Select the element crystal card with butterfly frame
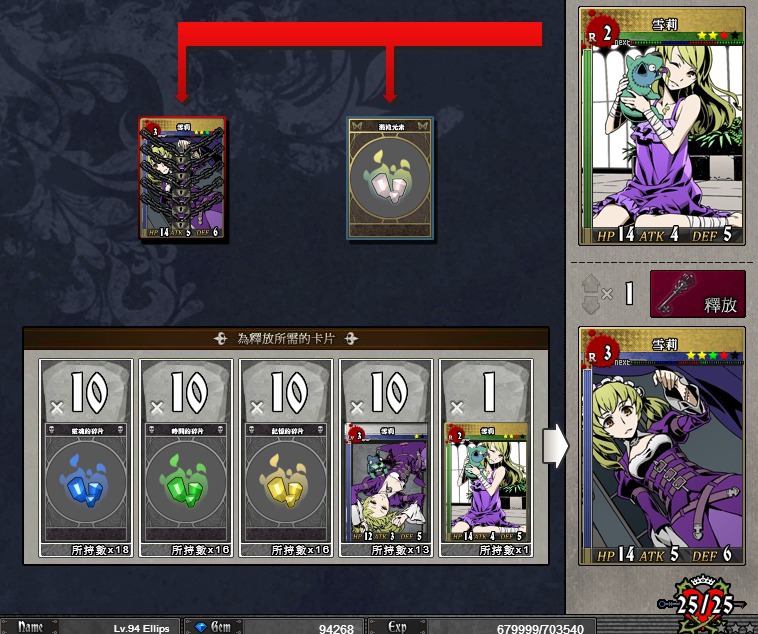Viewport: 758px width, 634px height. pos(390,178)
